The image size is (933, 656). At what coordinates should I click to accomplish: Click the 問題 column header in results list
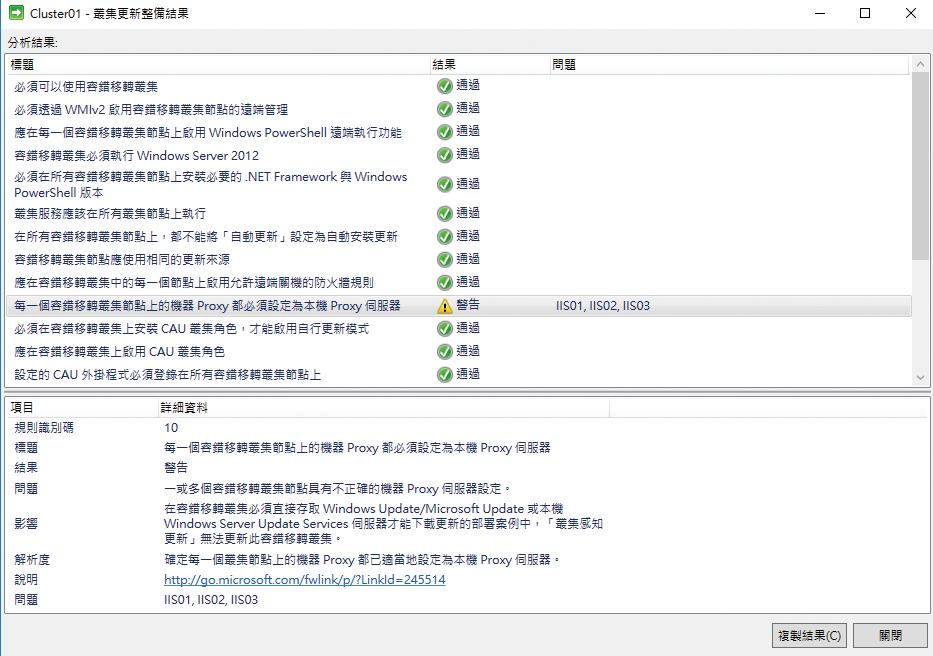[x=730, y=64]
